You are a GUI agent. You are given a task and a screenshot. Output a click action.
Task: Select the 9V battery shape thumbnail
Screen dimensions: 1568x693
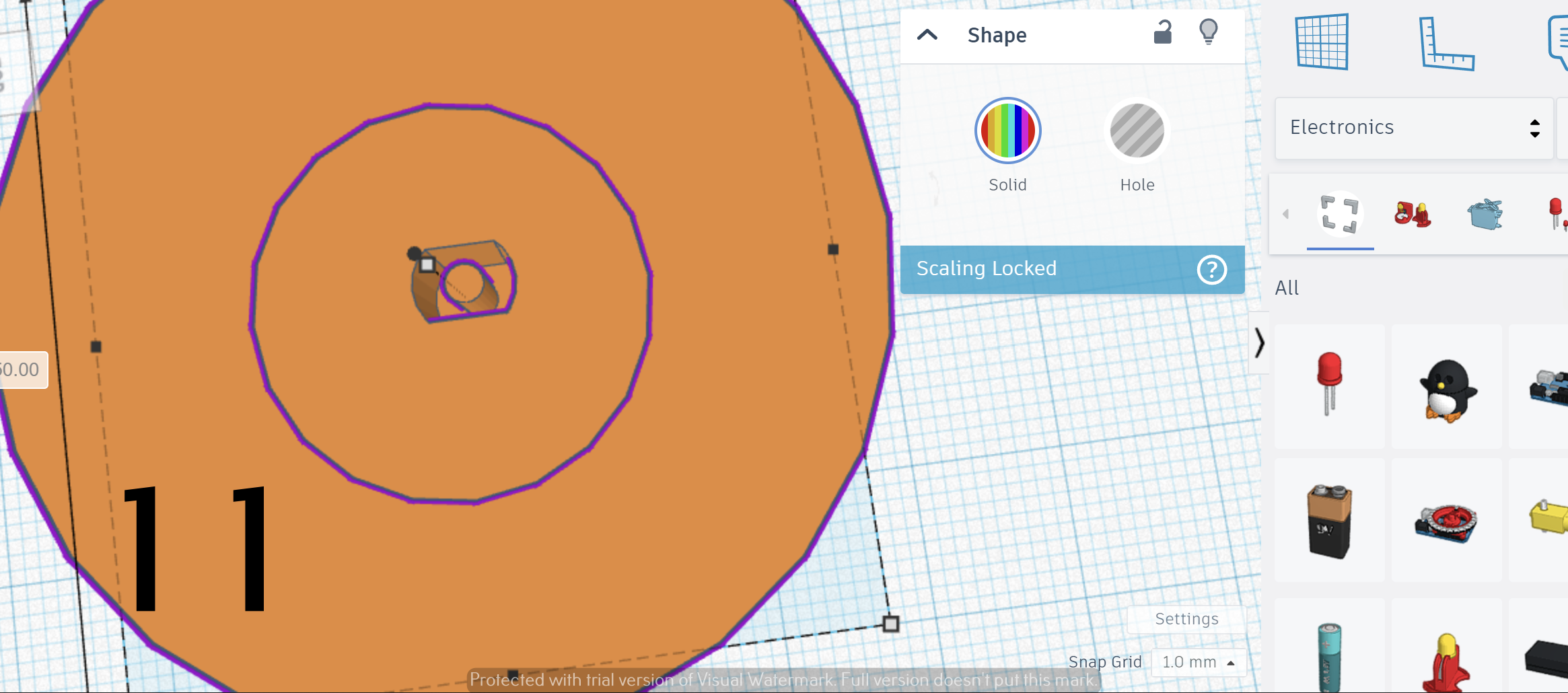[x=1329, y=519]
